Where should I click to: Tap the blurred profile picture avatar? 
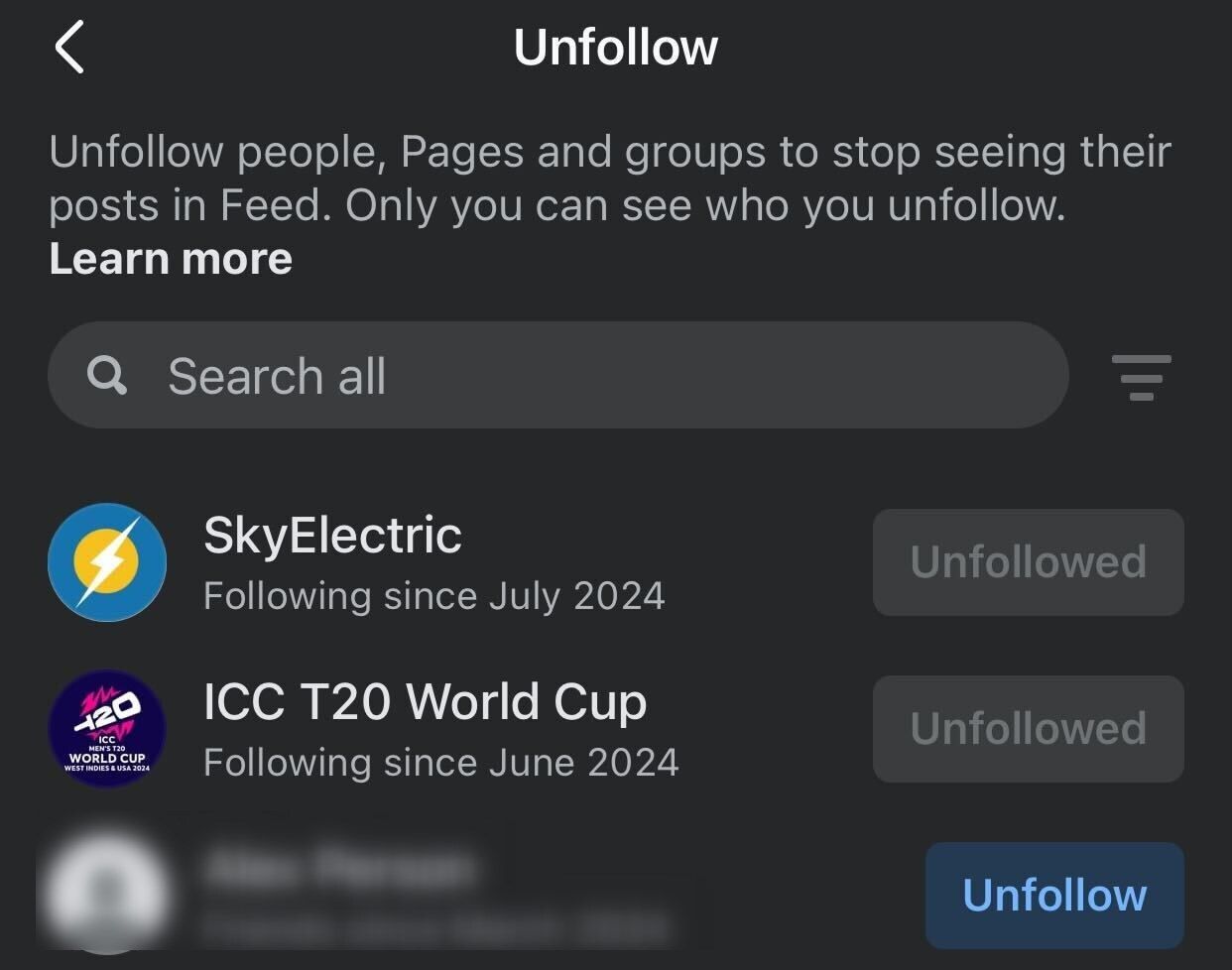coord(107,893)
